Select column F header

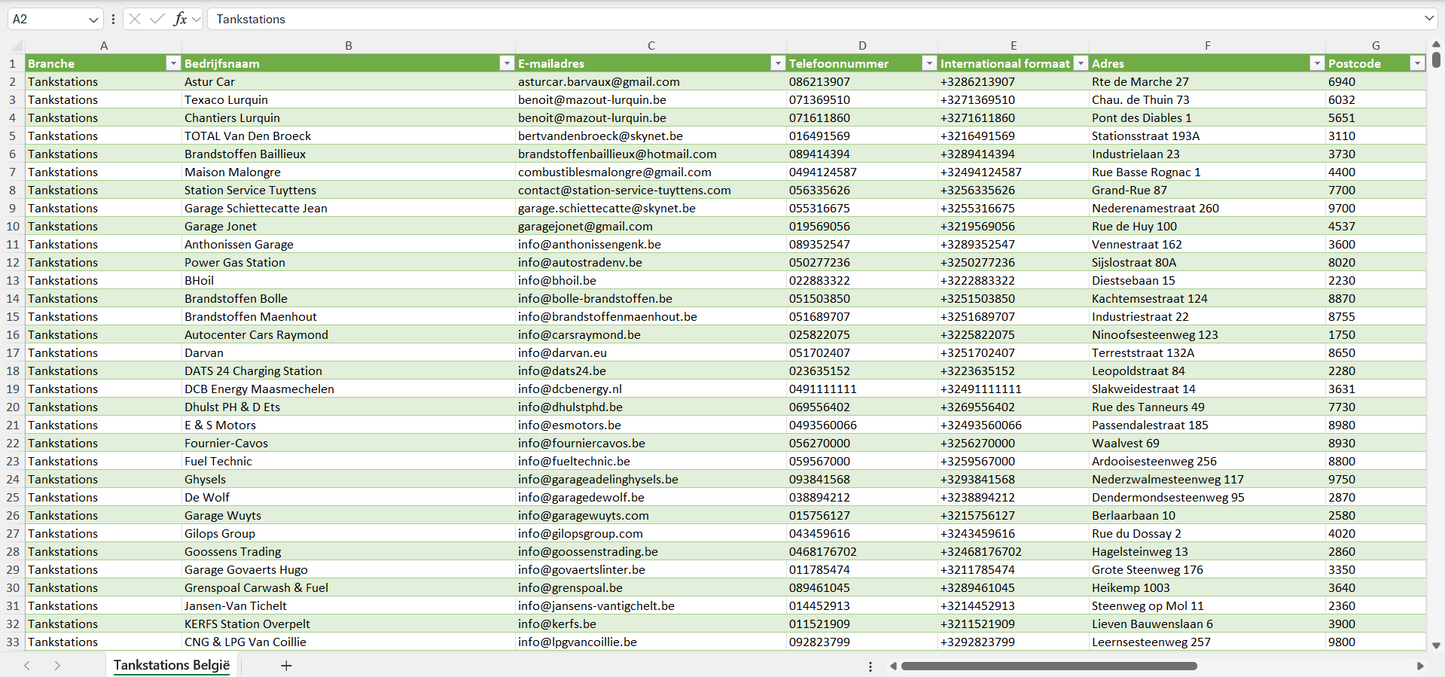tap(1207, 46)
